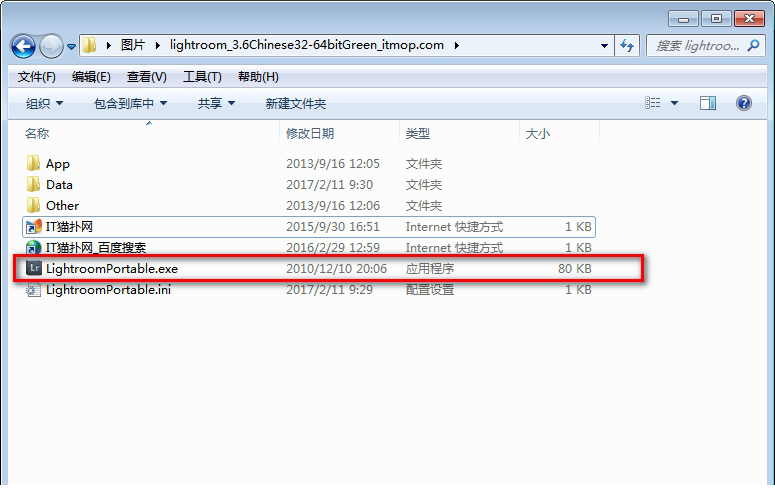Image resolution: width=775 pixels, height=504 pixels.
Task: Click the folder icon in address bar
Action: click(x=89, y=45)
